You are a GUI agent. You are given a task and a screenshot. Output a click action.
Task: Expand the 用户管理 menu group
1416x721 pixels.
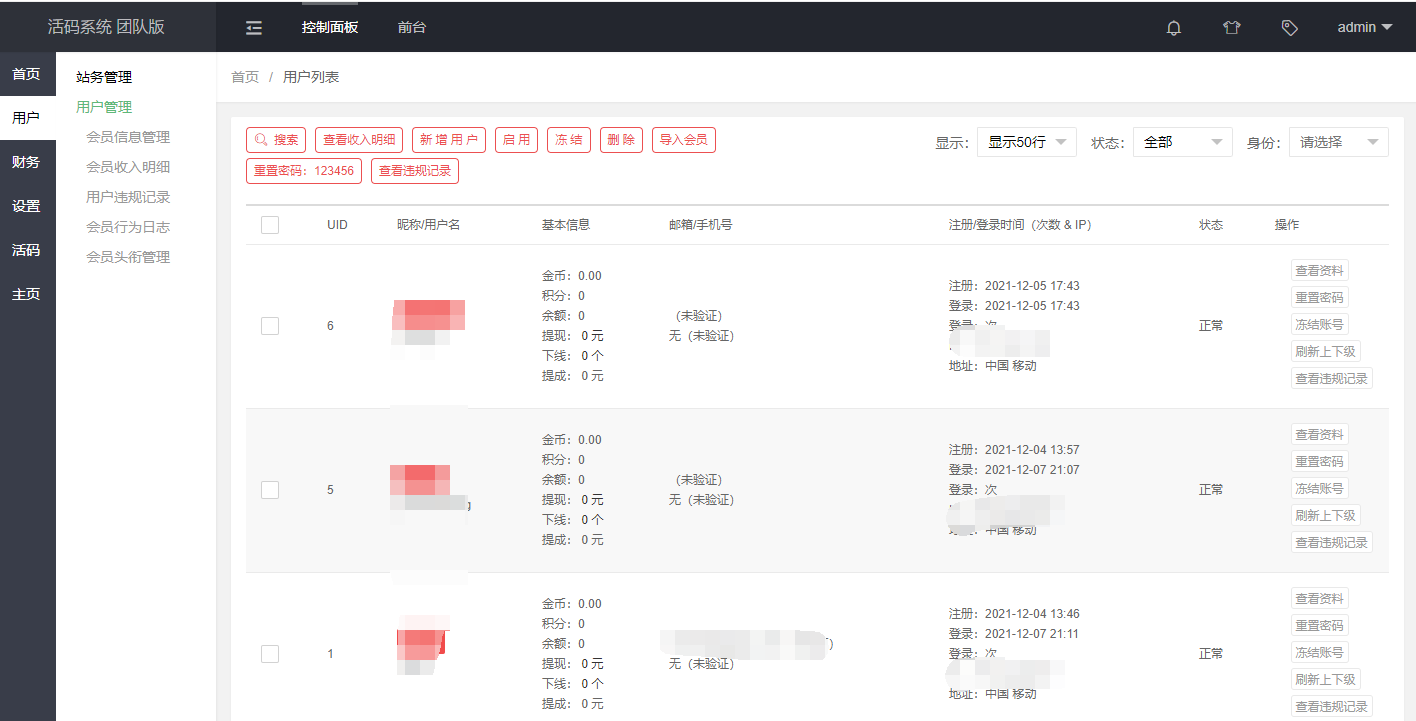tap(104, 107)
